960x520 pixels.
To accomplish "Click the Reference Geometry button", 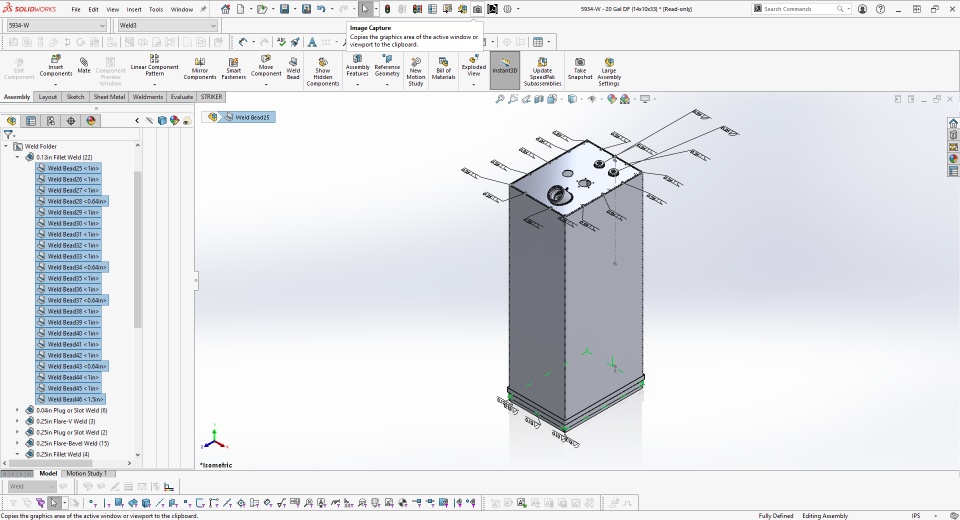I will click(x=387, y=66).
